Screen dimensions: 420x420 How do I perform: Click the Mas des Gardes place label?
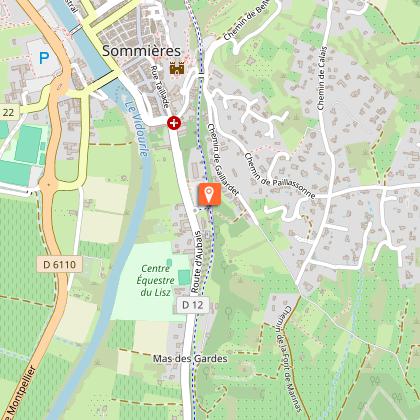[x=190, y=359]
